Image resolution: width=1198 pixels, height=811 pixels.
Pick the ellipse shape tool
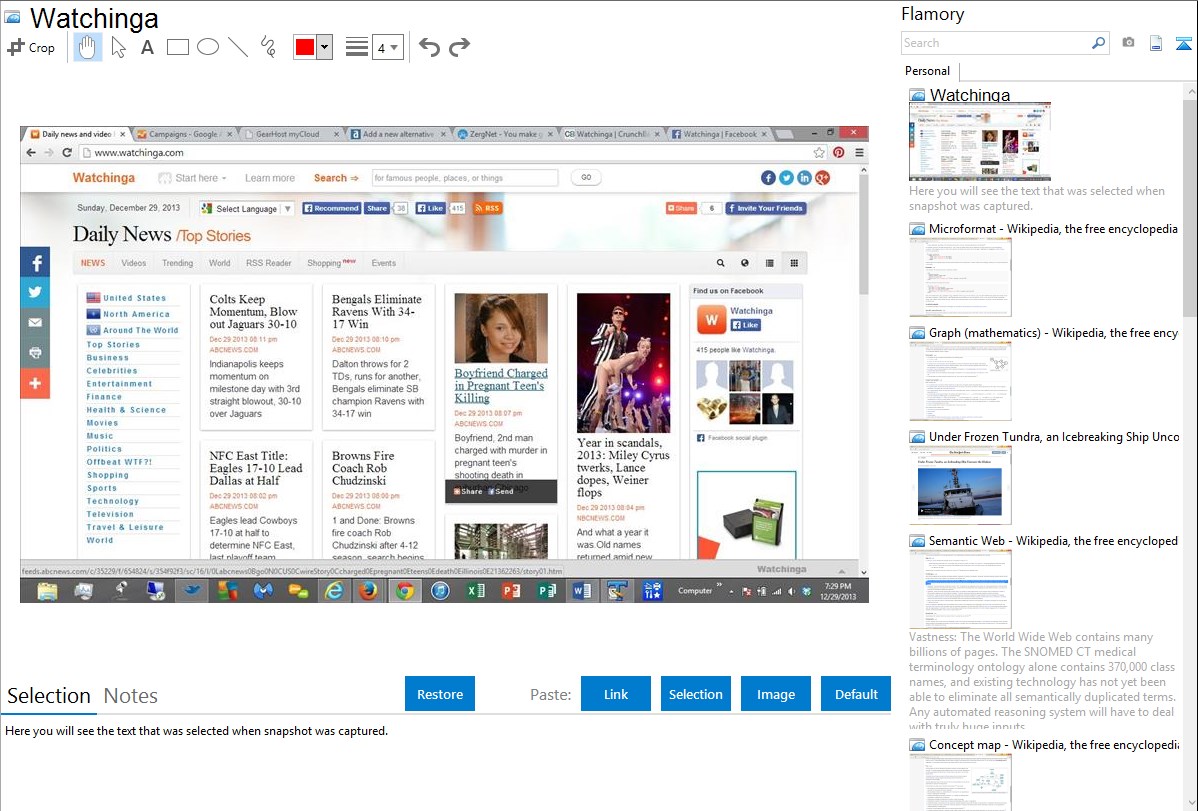tap(208, 47)
